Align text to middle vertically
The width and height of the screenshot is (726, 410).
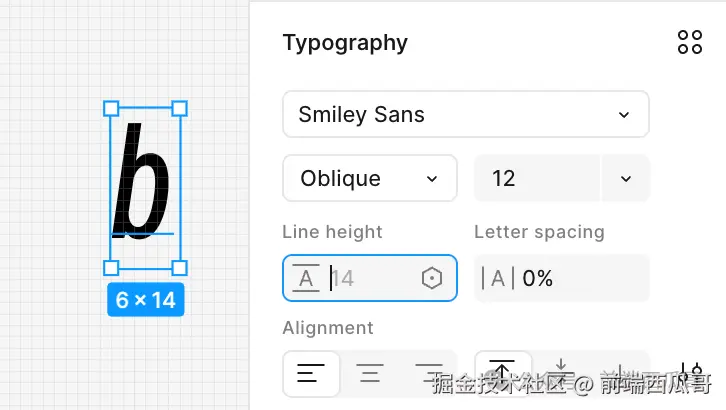561,372
